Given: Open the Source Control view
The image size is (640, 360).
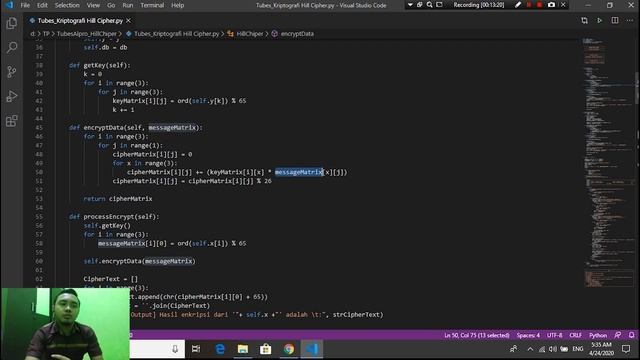Looking at the screenshot, I should (x=11, y=72).
